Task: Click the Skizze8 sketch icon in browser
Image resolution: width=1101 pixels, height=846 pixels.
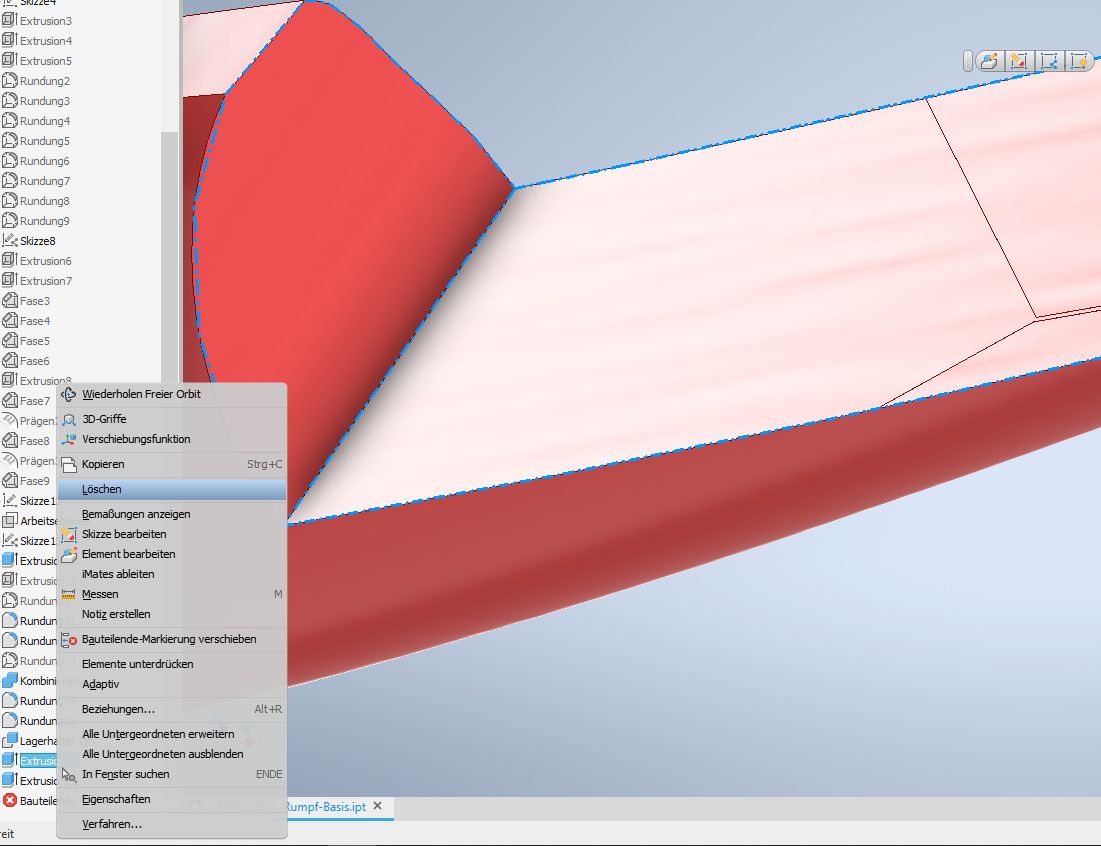Action: point(10,241)
